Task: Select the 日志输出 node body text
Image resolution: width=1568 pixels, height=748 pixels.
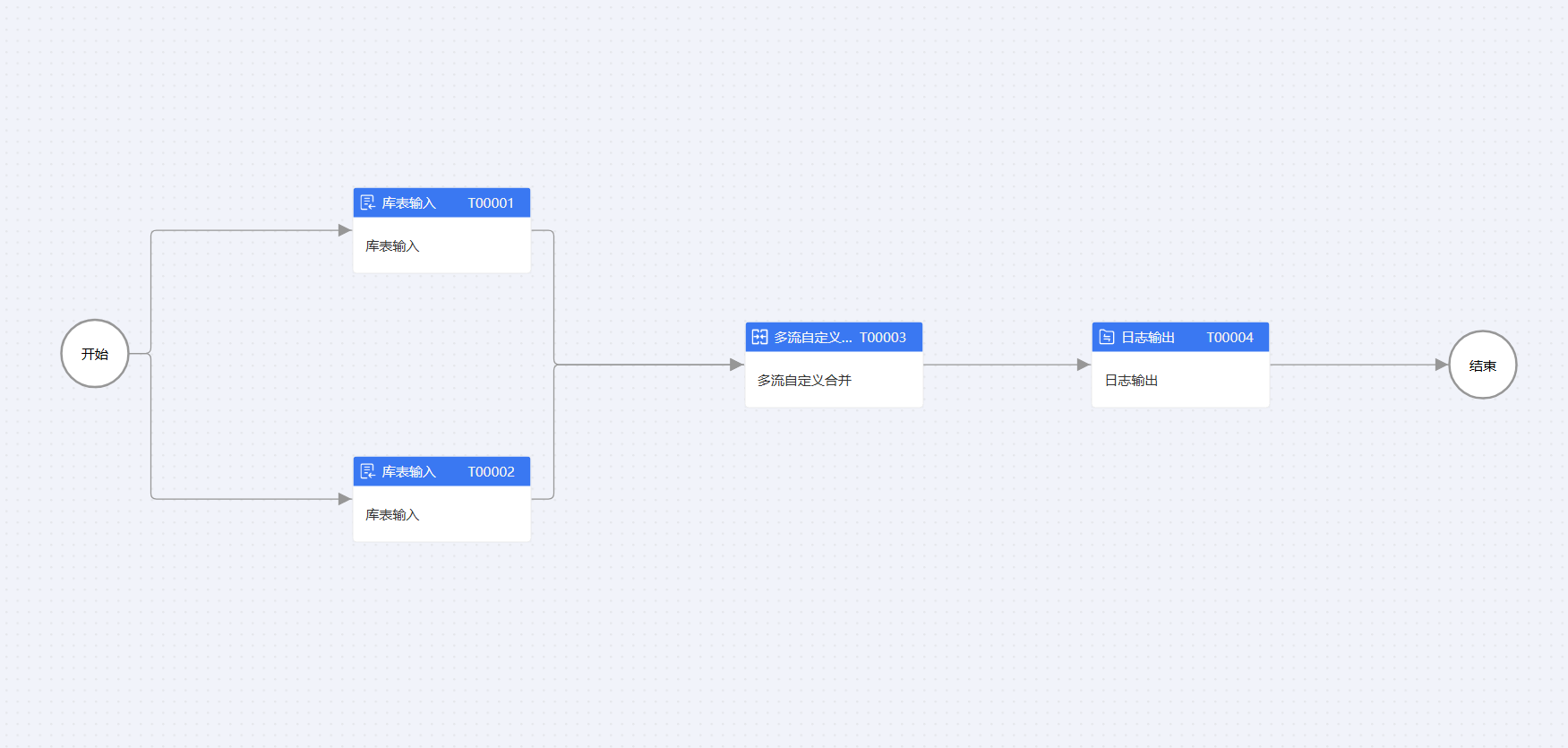Action: (1131, 381)
